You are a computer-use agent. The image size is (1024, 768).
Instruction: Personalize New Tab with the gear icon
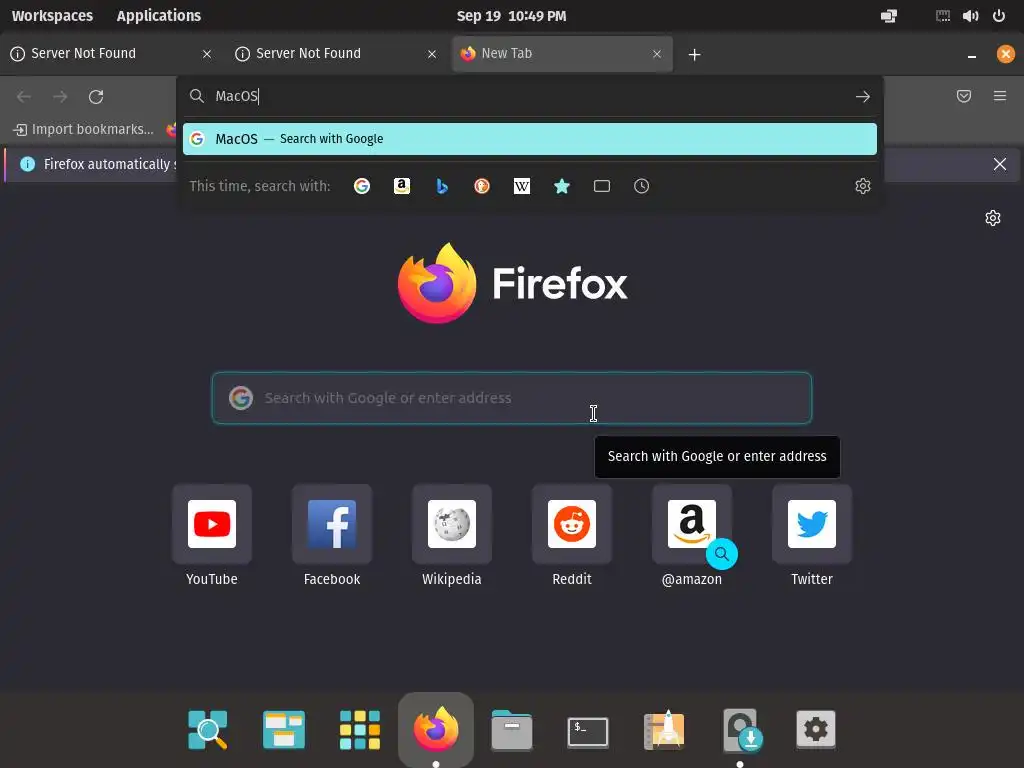pyautogui.click(x=993, y=218)
